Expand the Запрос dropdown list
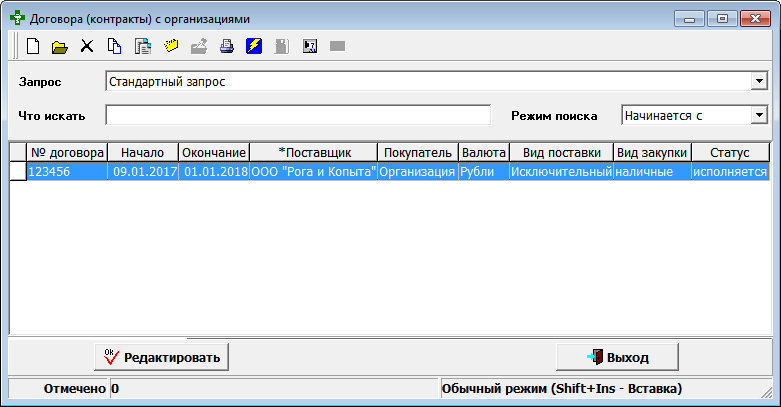Viewport: 781px width, 407px height. pyautogui.click(x=758, y=81)
